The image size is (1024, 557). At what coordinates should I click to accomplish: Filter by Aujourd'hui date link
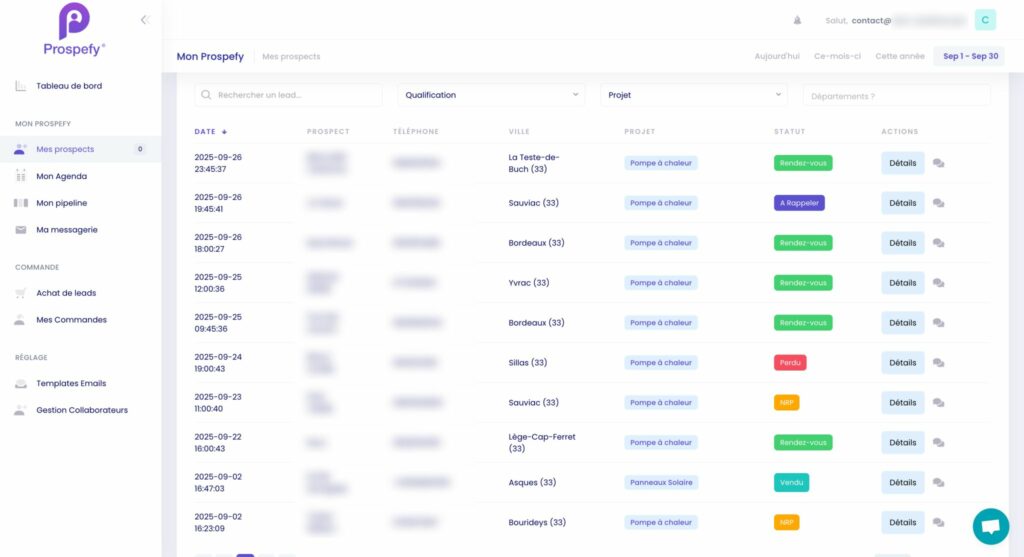[777, 56]
